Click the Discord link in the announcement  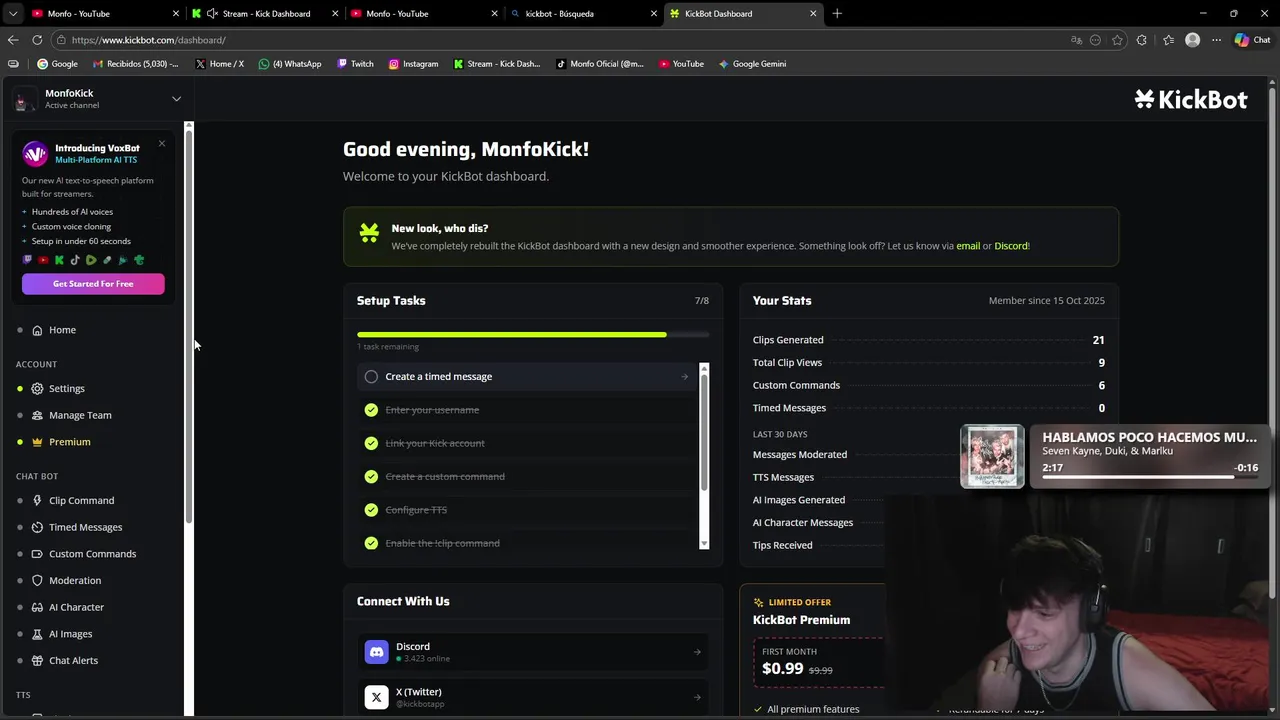click(x=1010, y=246)
